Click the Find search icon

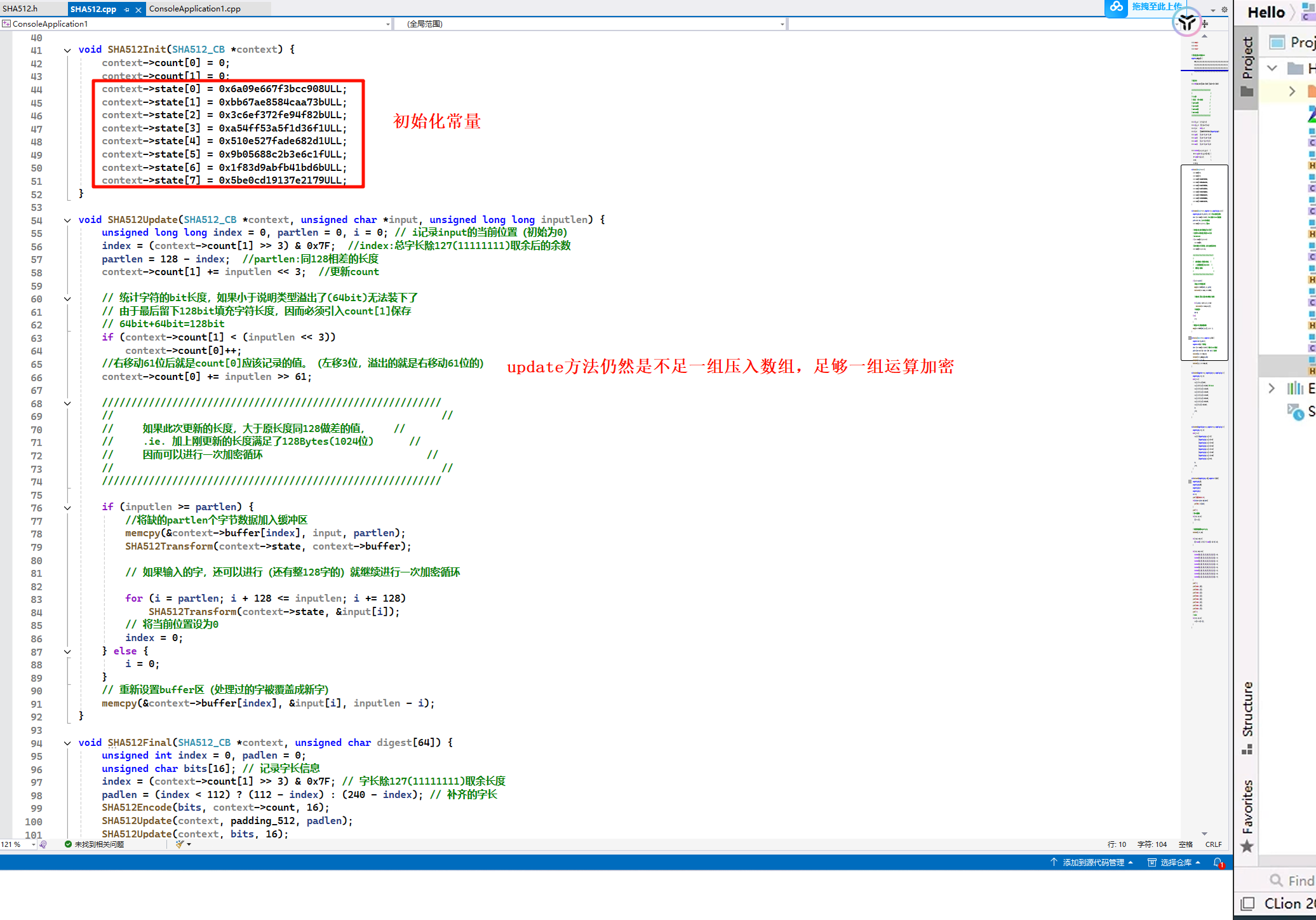click(1275, 880)
